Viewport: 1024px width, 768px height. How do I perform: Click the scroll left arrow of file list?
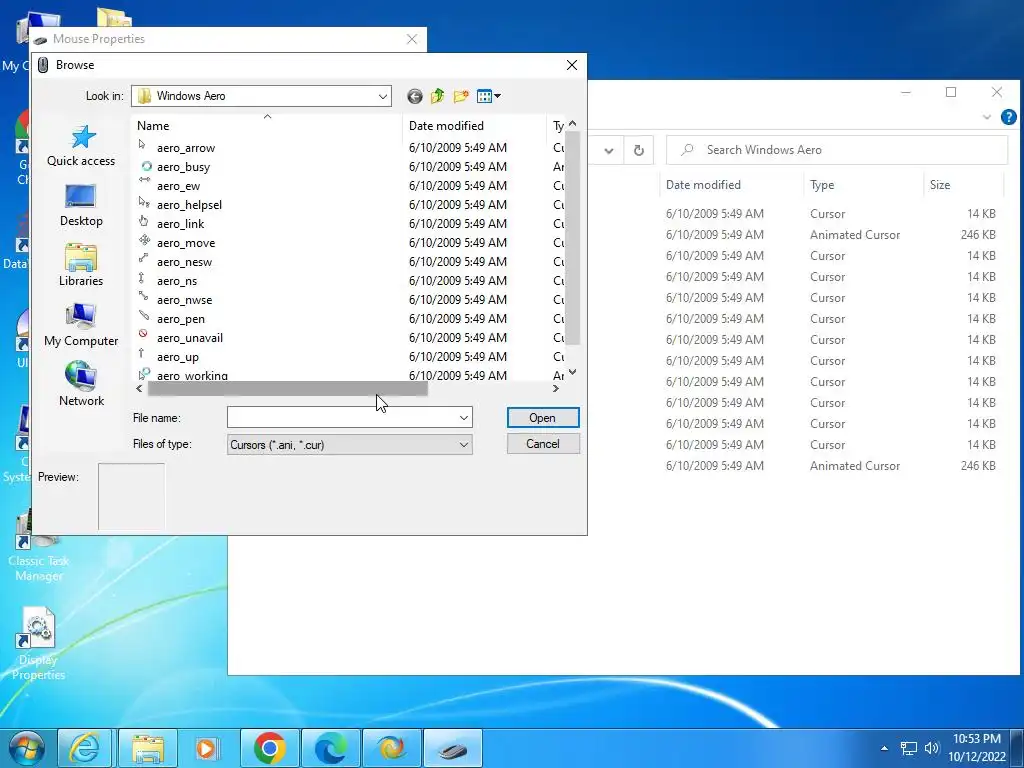click(139, 389)
